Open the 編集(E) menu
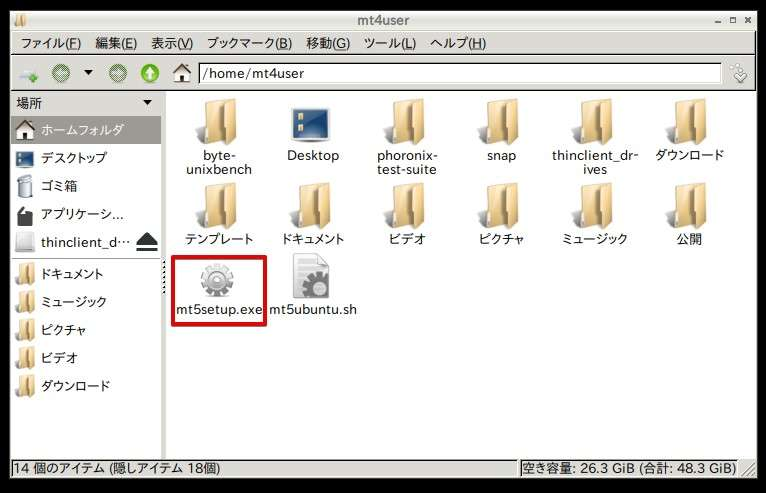 [x=116, y=43]
